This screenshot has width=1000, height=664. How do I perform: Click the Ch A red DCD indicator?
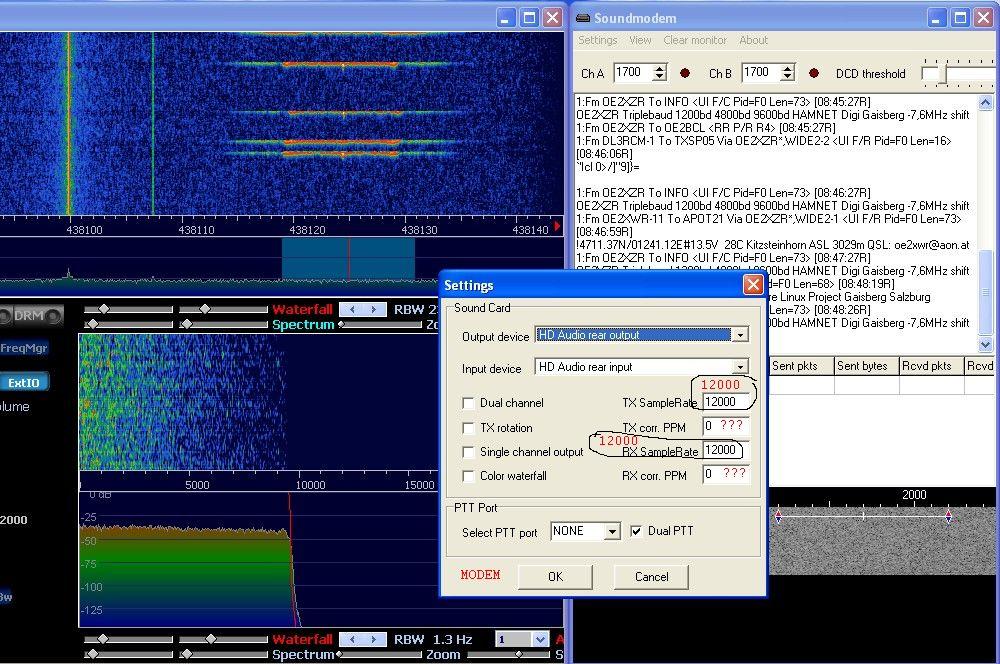(685, 73)
